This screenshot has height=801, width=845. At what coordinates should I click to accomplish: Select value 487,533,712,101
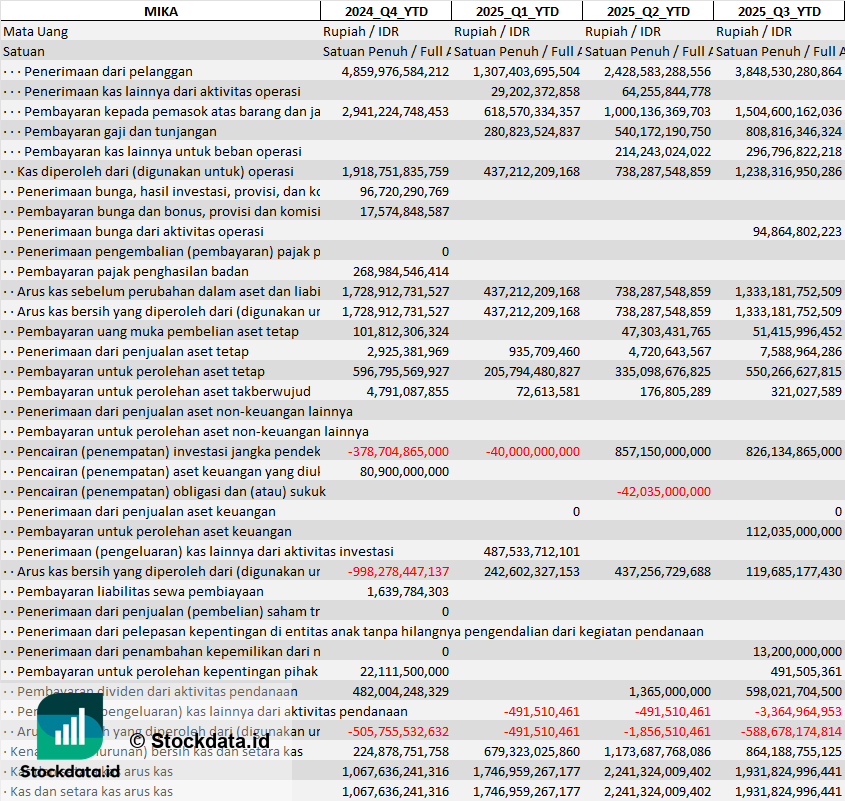[532, 551]
